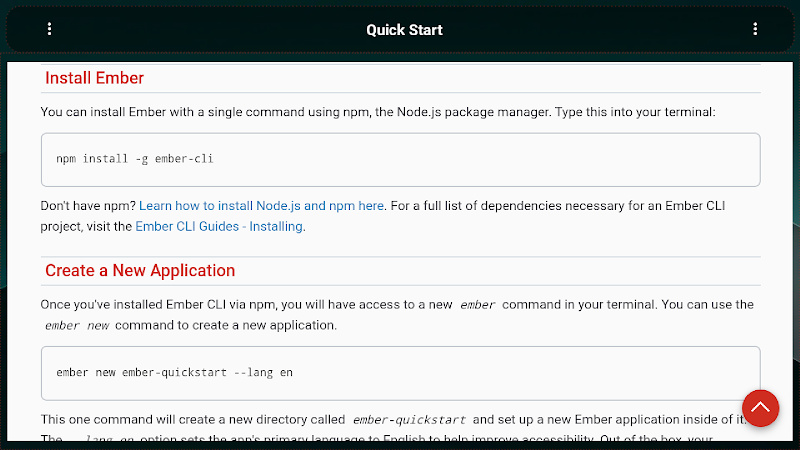Click the 'Quick Start' page title
The image size is (800, 450).
click(x=404, y=30)
